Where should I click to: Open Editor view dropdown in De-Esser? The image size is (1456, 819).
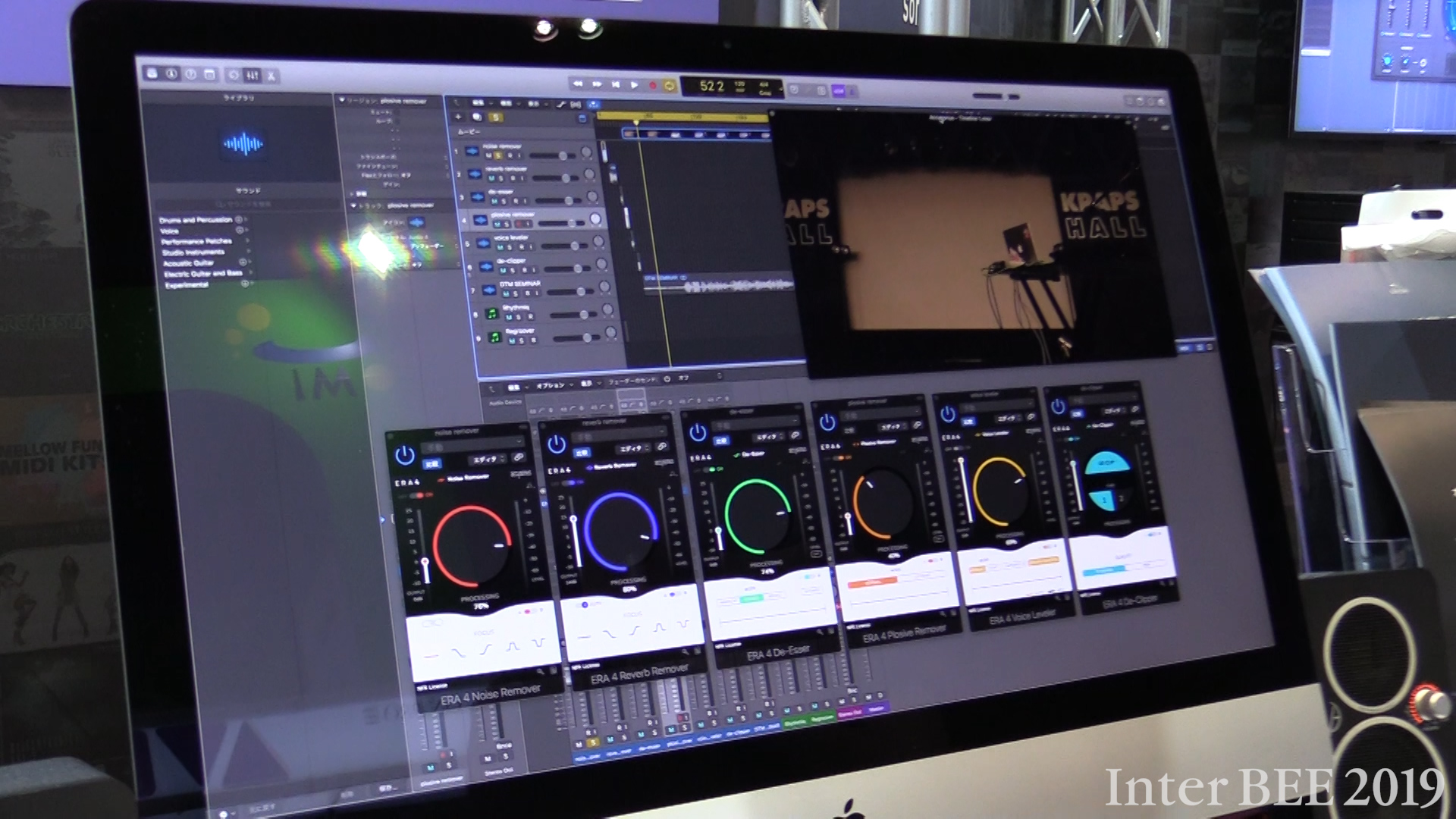(769, 437)
